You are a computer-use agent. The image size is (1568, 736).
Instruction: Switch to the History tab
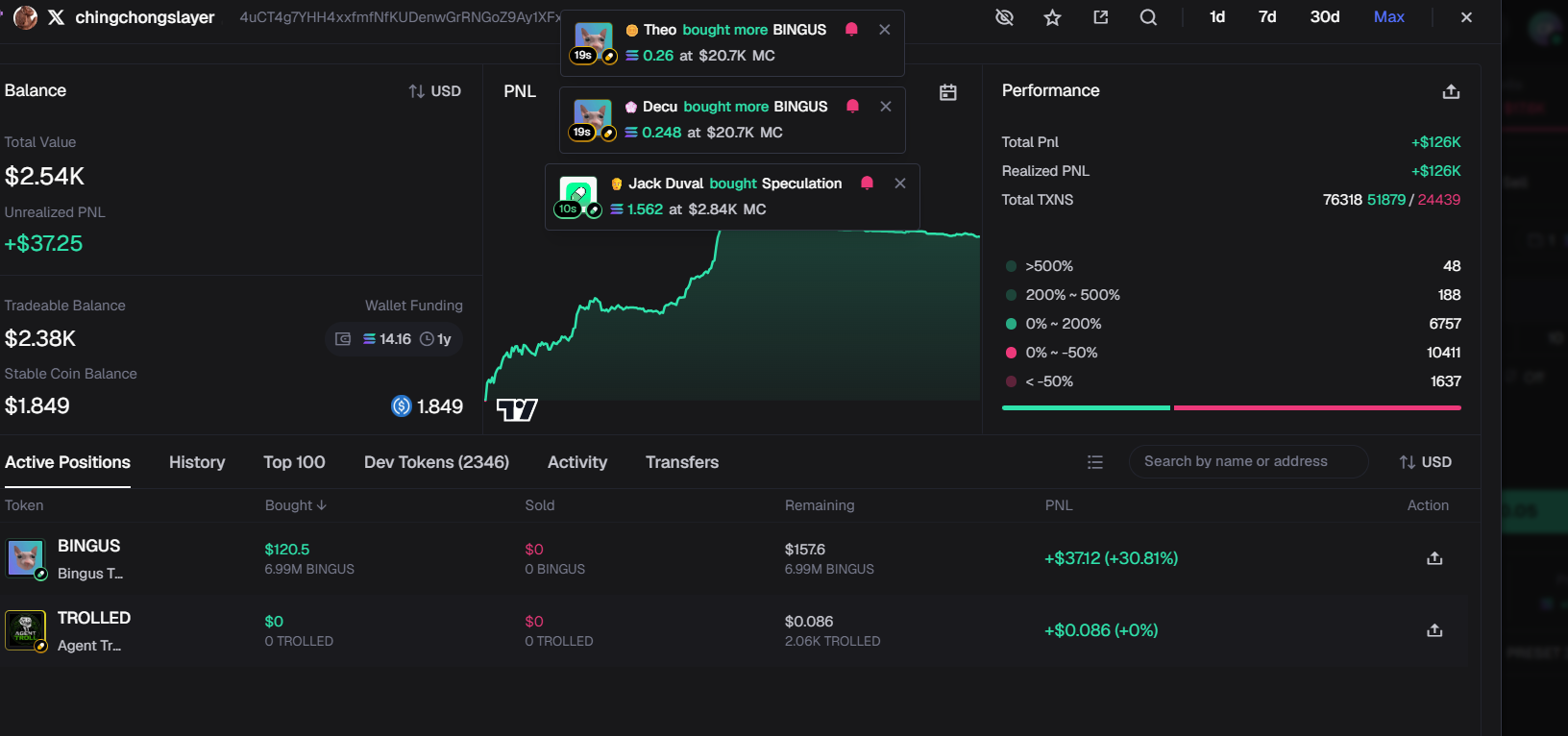(197, 462)
